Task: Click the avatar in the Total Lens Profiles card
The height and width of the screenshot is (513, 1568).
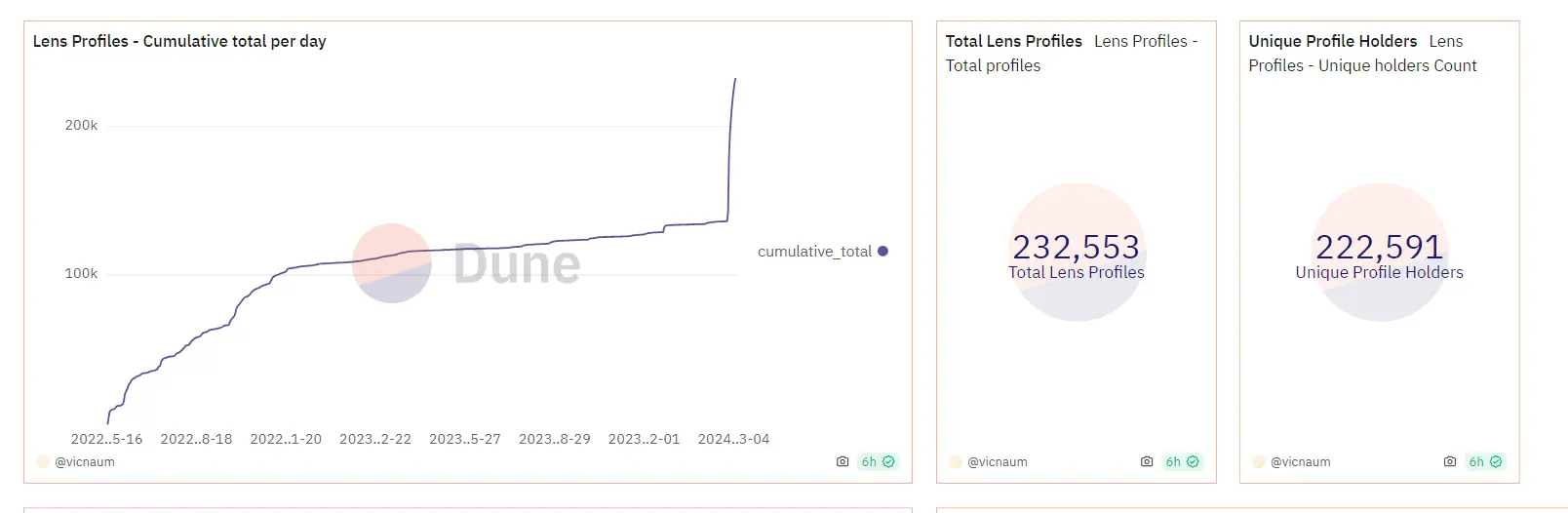Action: point(956,462)
